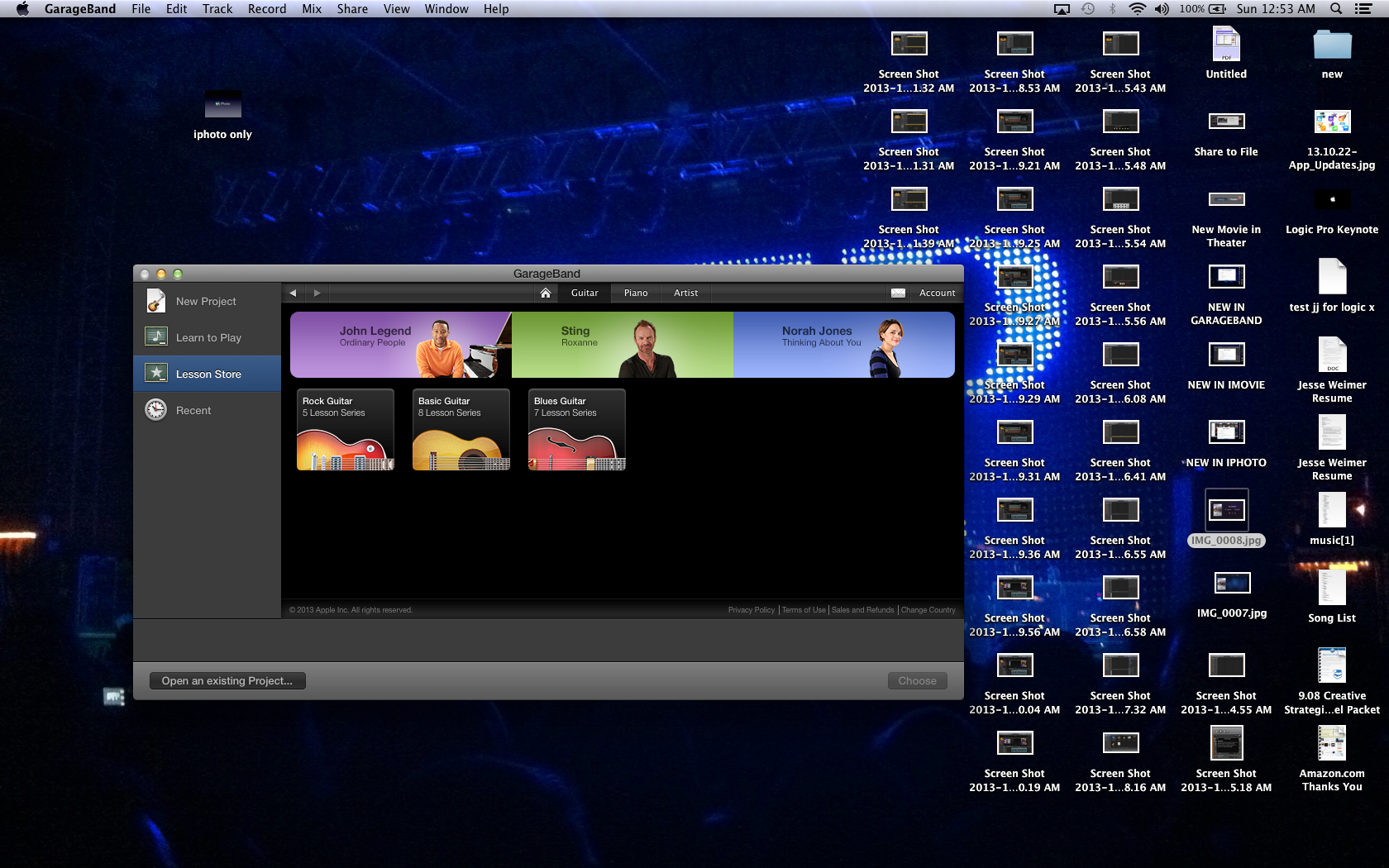
Task: Open Recent projects list
Action: coord(207,410)
